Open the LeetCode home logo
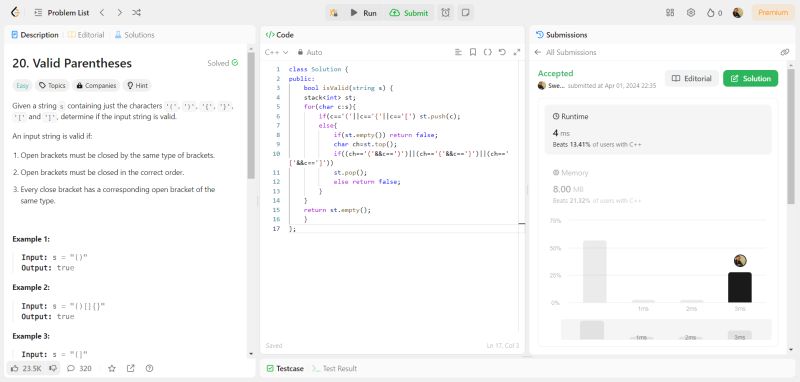The image size is (800, 382). (x=15, y=13)
